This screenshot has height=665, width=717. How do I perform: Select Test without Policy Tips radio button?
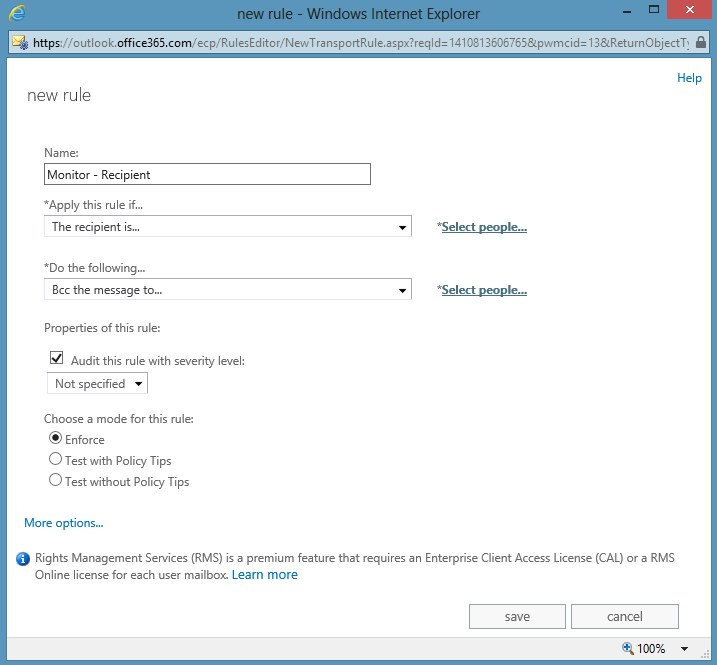click(x=55, y=480)
